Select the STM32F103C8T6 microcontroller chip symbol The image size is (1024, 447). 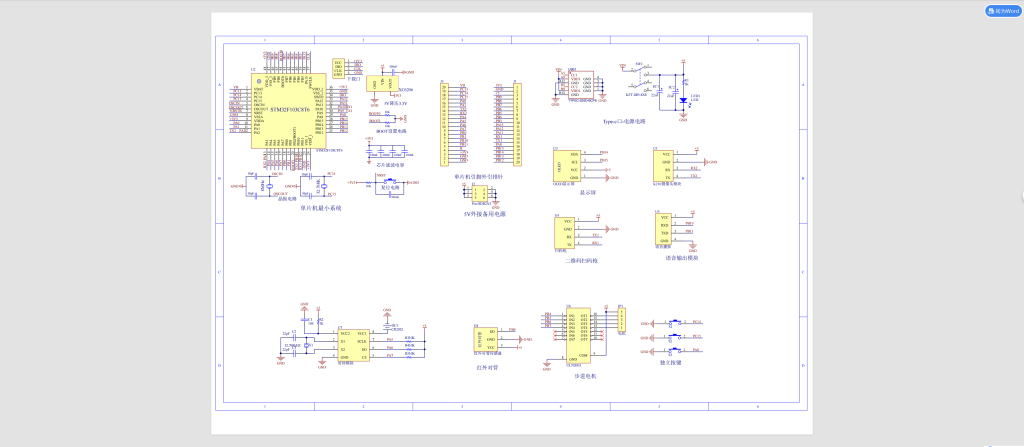(x=289, y=111)
